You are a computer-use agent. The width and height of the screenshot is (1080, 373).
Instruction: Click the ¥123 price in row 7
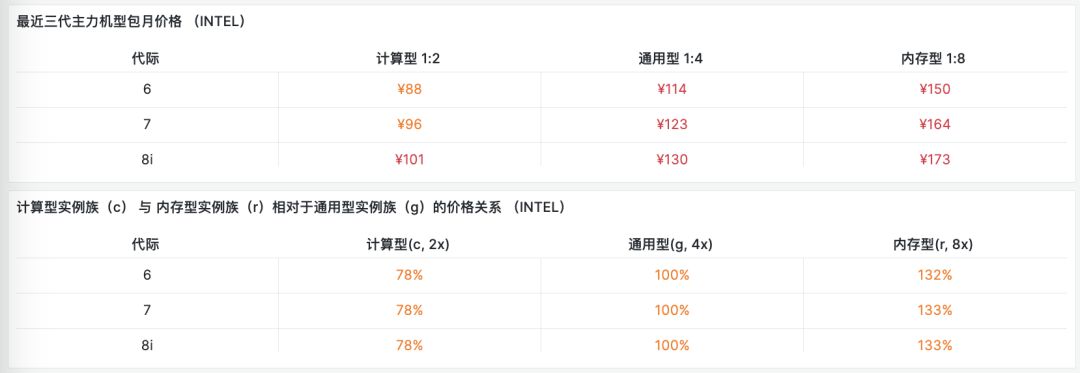[x=672, y=125]
